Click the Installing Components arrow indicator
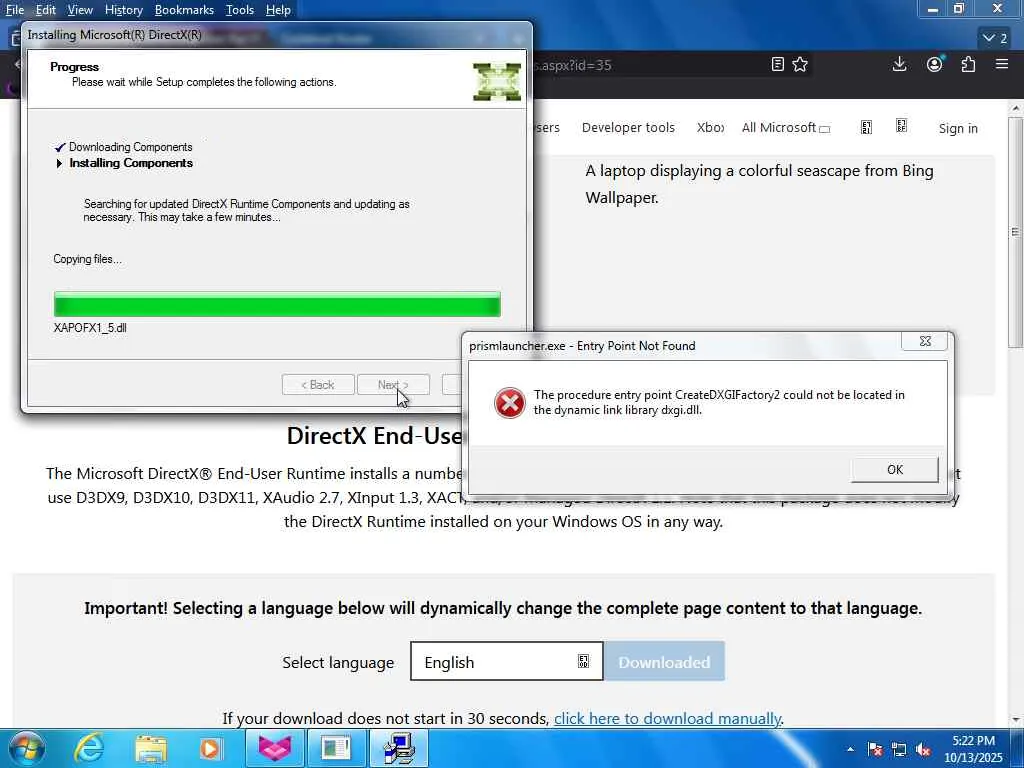The width and height of the screenshot is (1024, 768). (x=59, y=163)
